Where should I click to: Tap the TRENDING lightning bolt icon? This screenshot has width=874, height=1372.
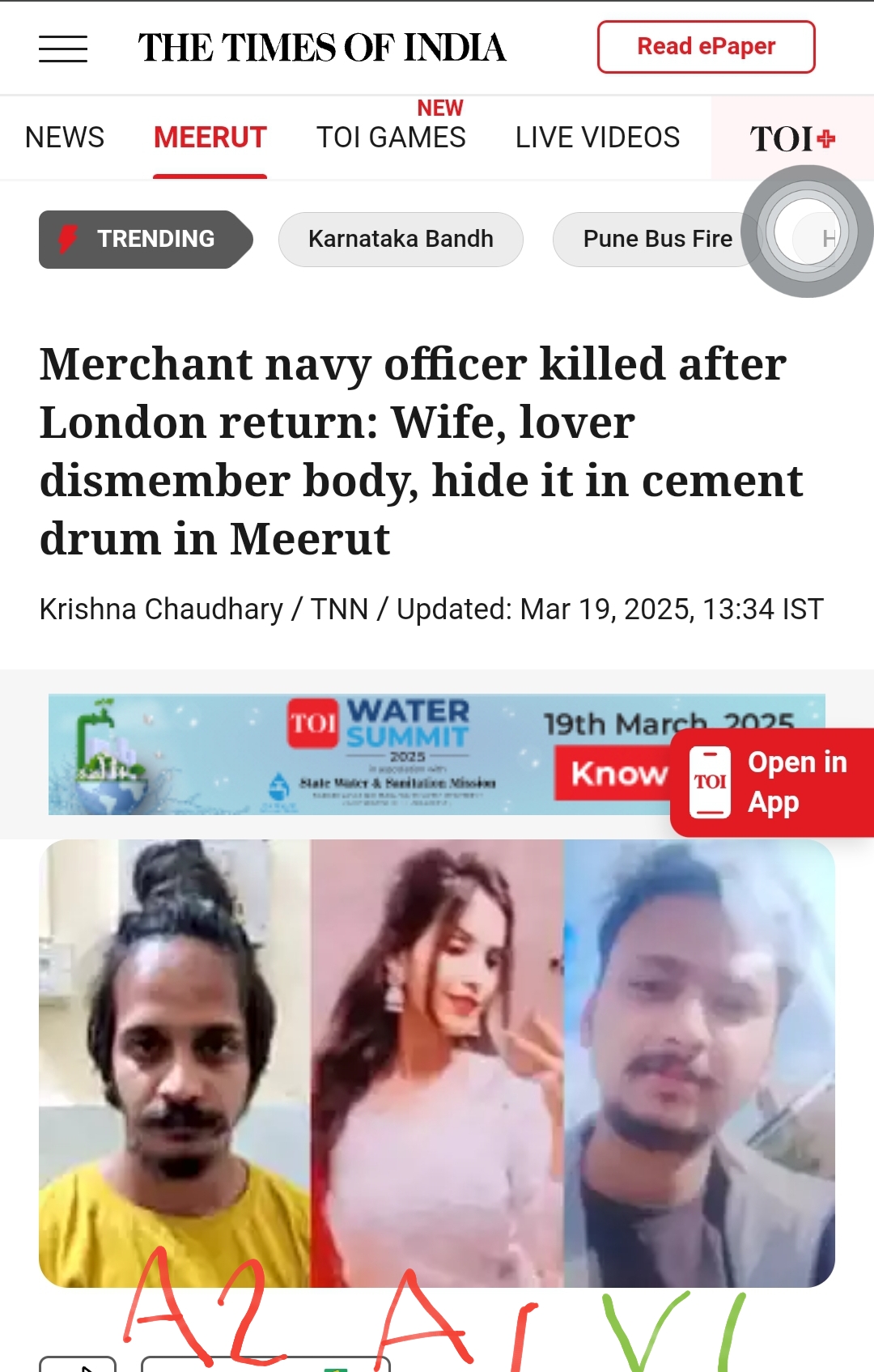[x=68, y=239]
